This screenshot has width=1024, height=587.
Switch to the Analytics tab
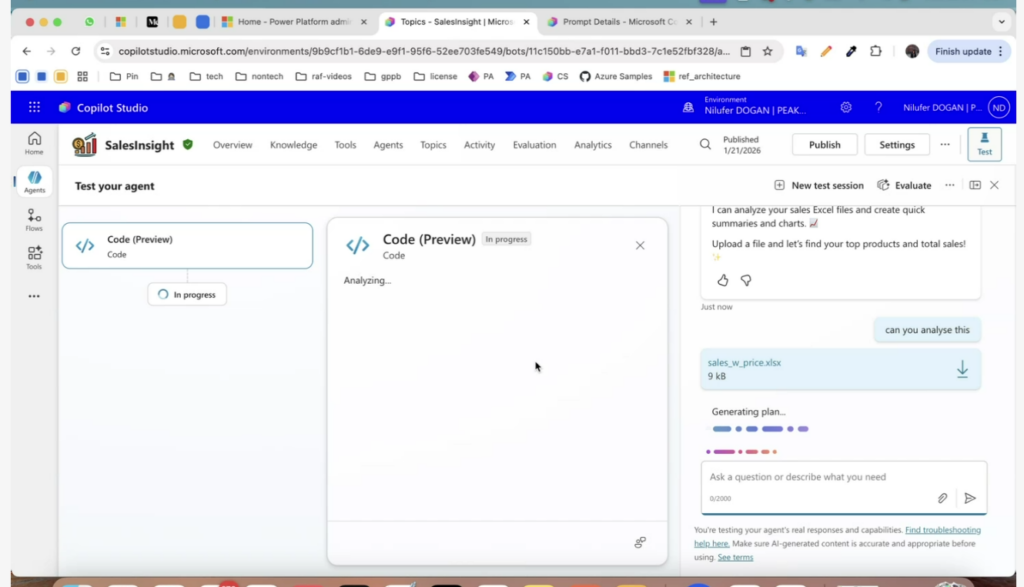click(592, 145)
